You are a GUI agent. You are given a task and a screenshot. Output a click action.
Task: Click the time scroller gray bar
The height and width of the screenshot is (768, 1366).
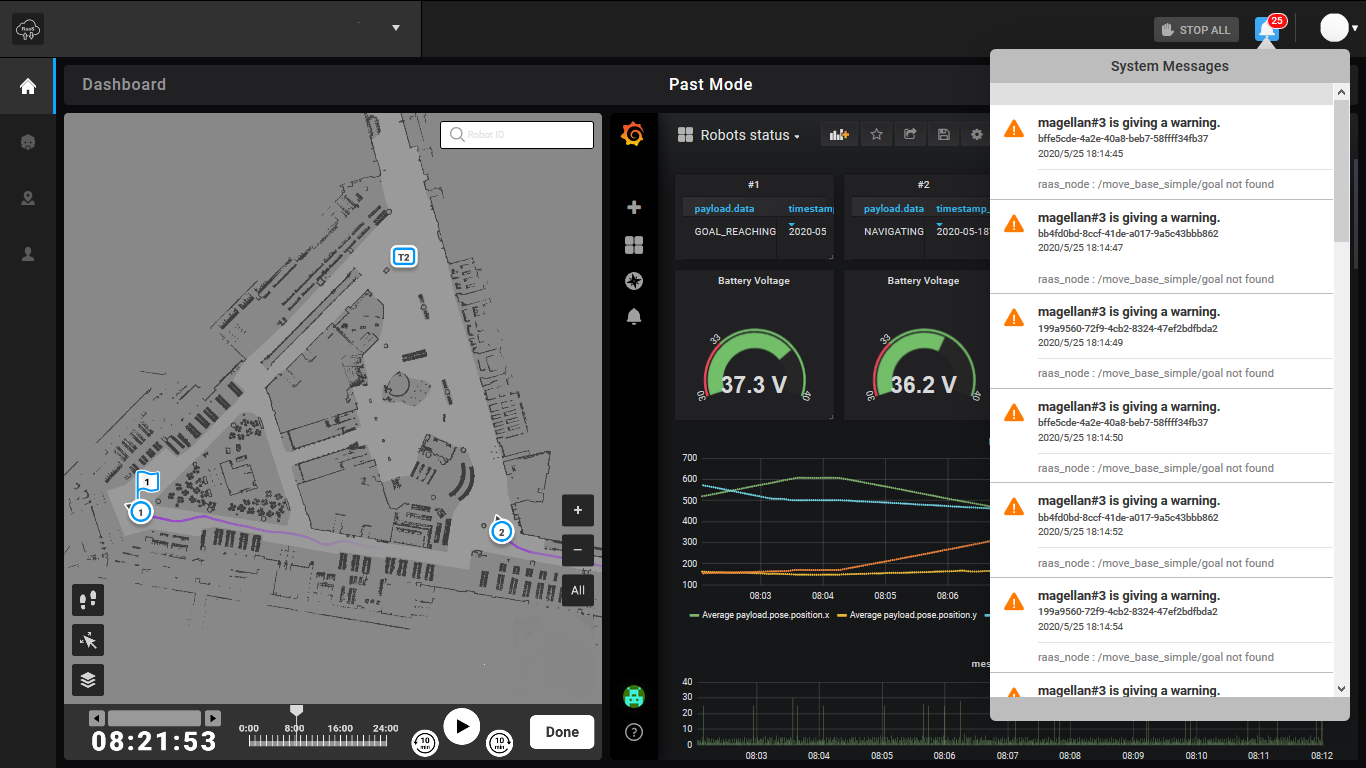coord(154,718)
